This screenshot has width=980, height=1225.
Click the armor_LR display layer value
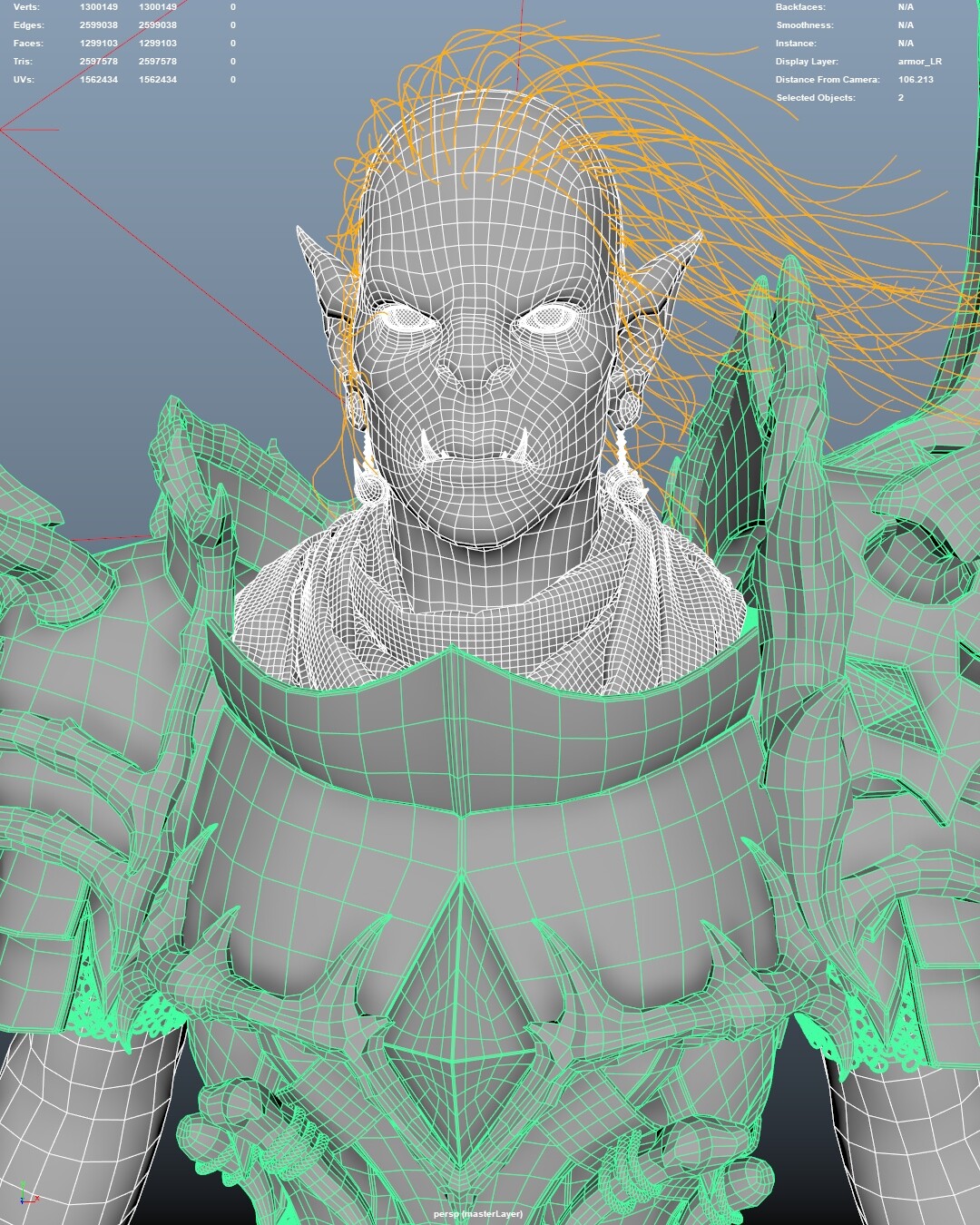tap(920, 61)
